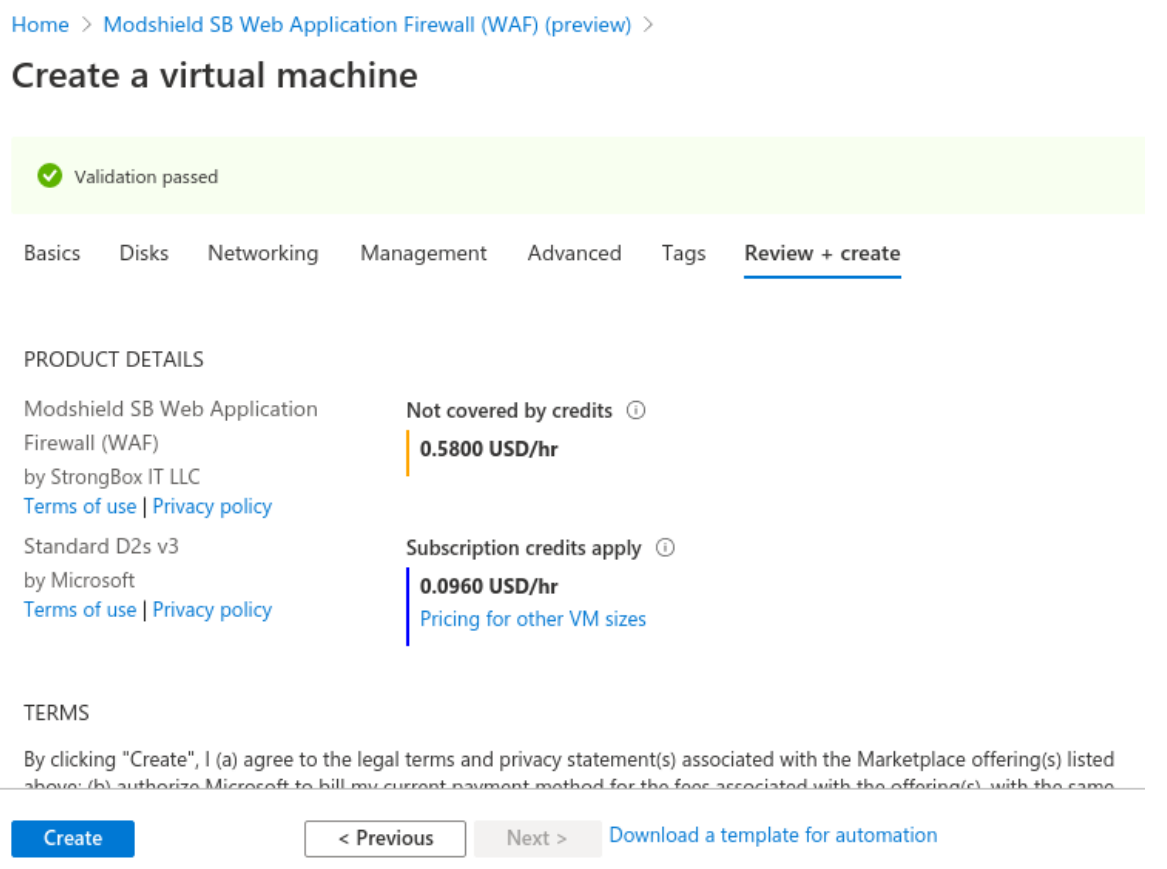Image resolution: width=1167 pixels, height=869 pixels.
Task: Download a template for automation
Action: click(773, 836)
